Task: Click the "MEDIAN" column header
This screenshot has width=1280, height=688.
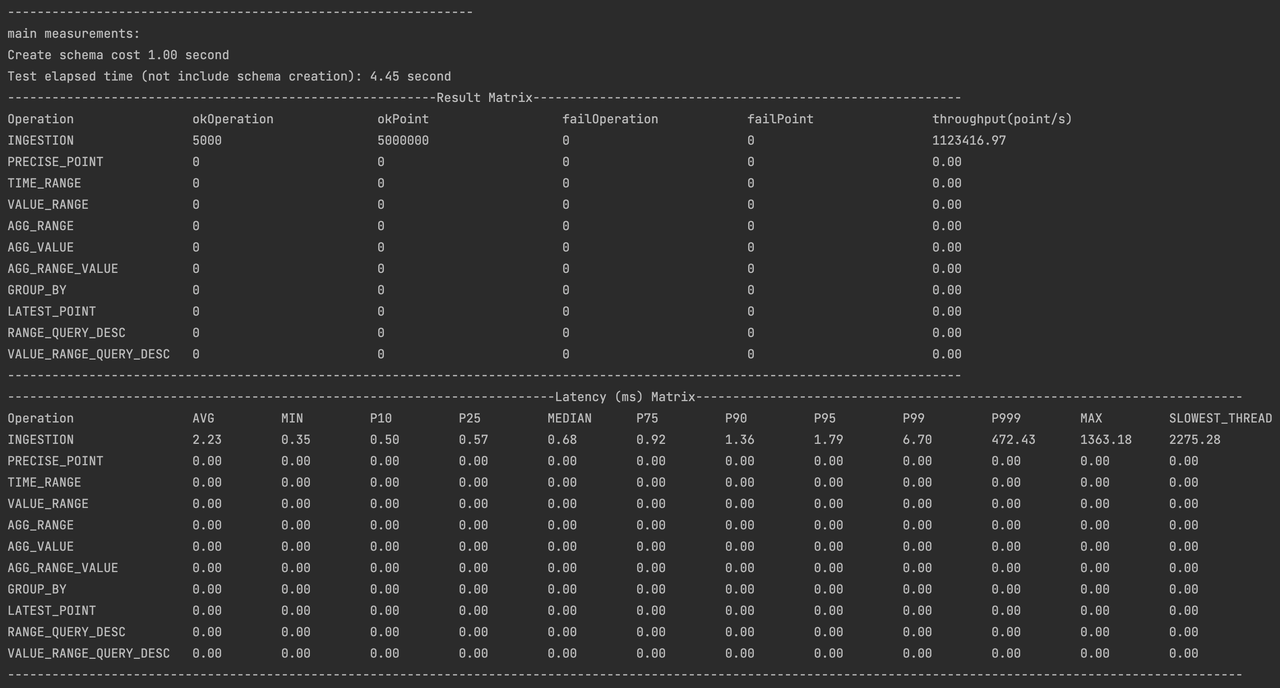Action: [569, 418]
